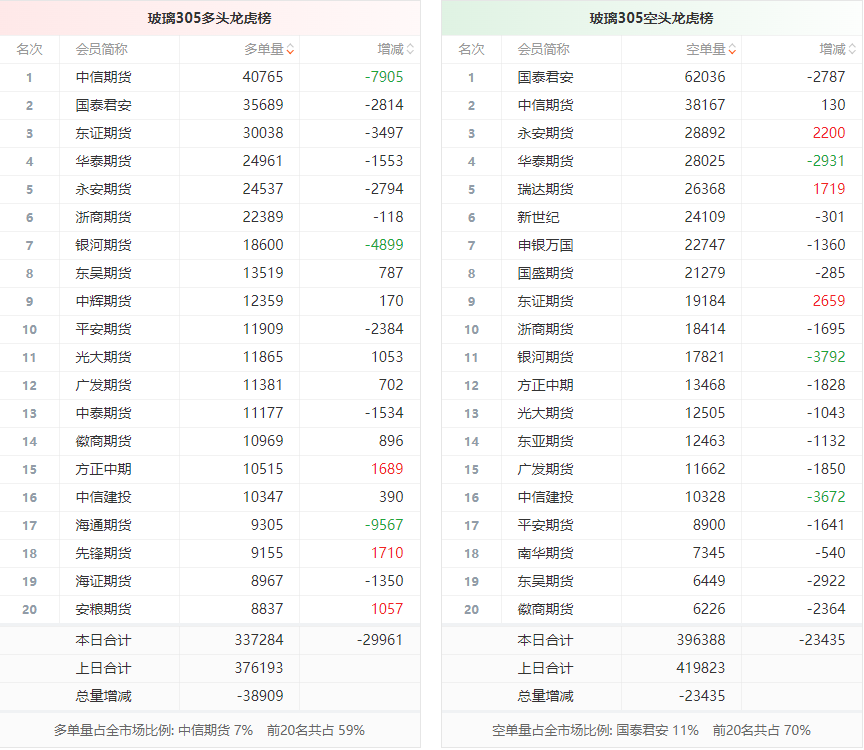
Task: Sort long table by 增减 arrows
Action: pos(410,49)
